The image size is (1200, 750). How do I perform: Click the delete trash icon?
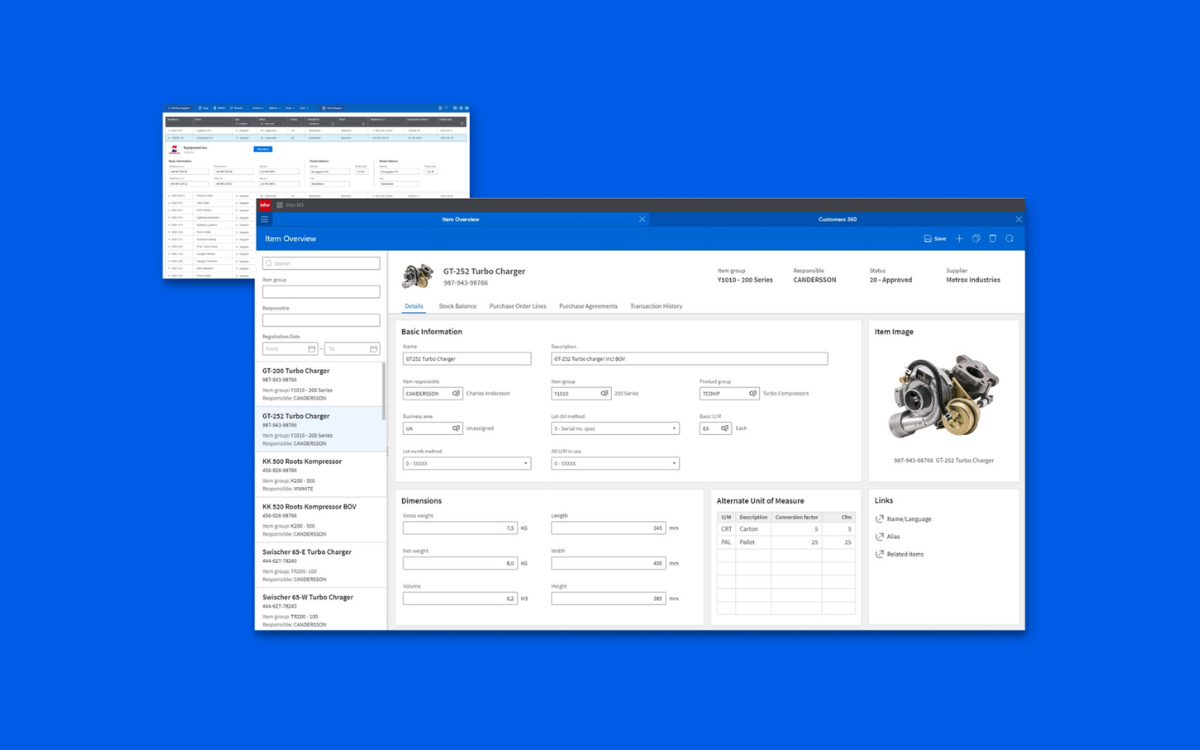[993, 239]
